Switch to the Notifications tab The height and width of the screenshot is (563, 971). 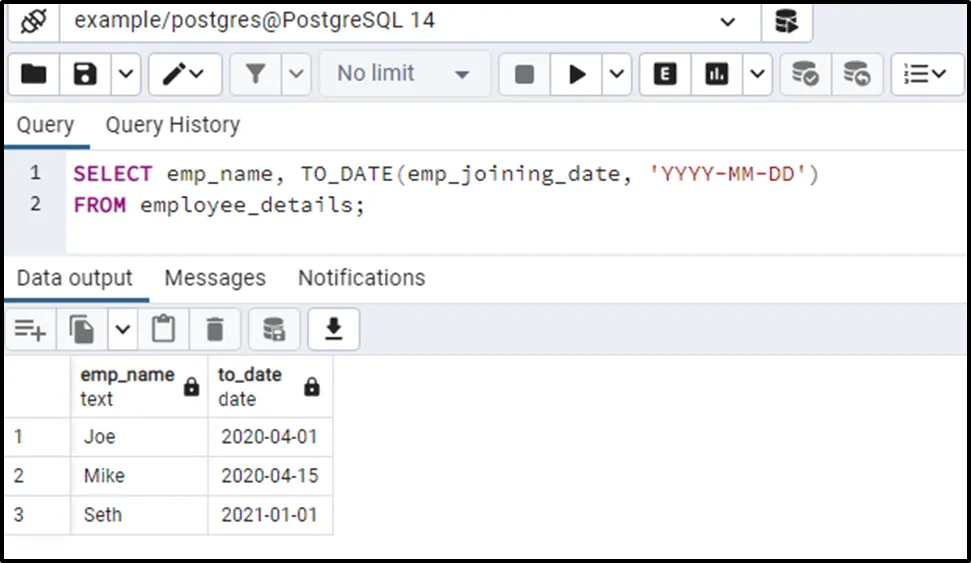coord(361,278)
